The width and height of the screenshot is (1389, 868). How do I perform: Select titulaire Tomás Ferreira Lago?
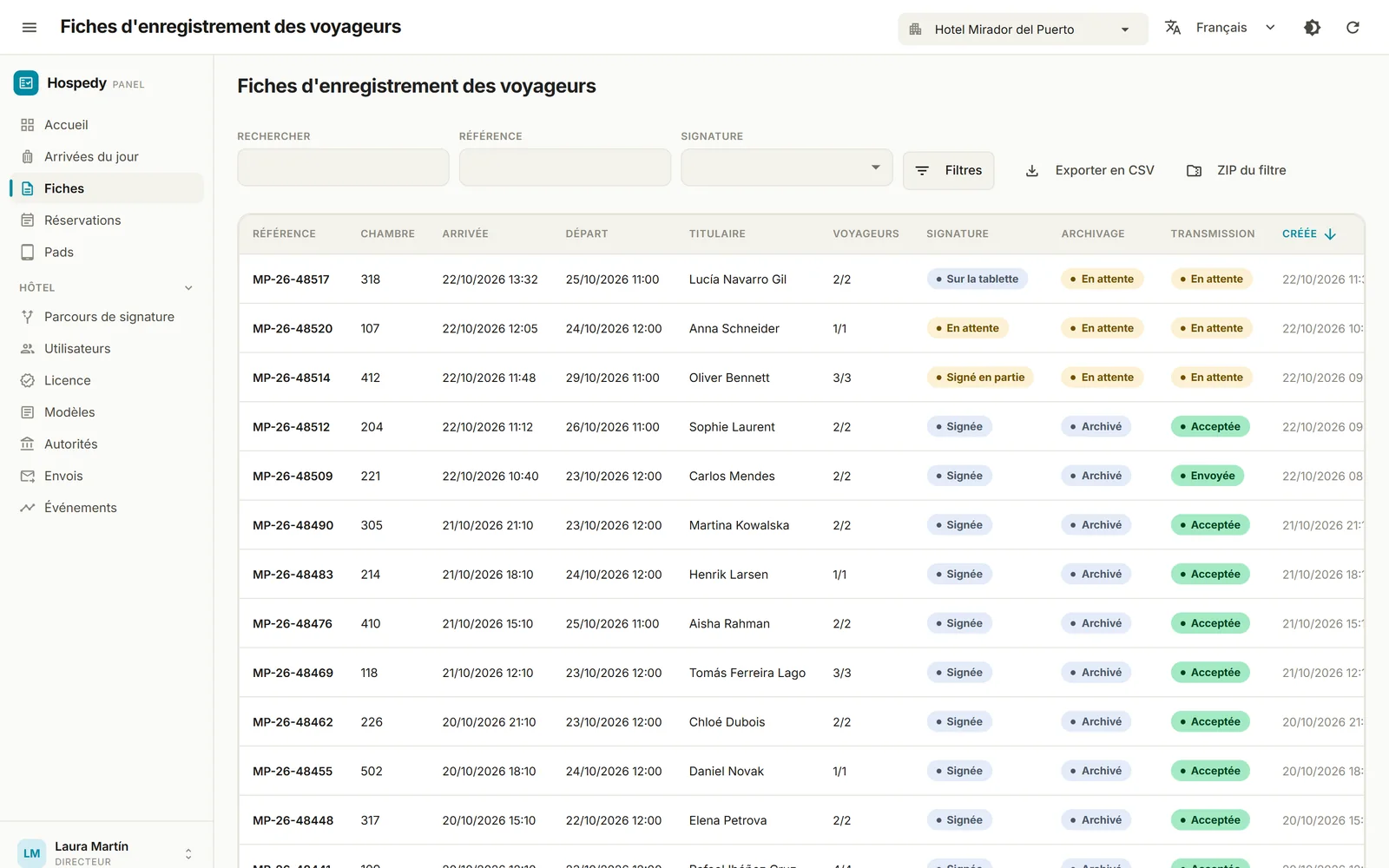click(x=747, y=673)
